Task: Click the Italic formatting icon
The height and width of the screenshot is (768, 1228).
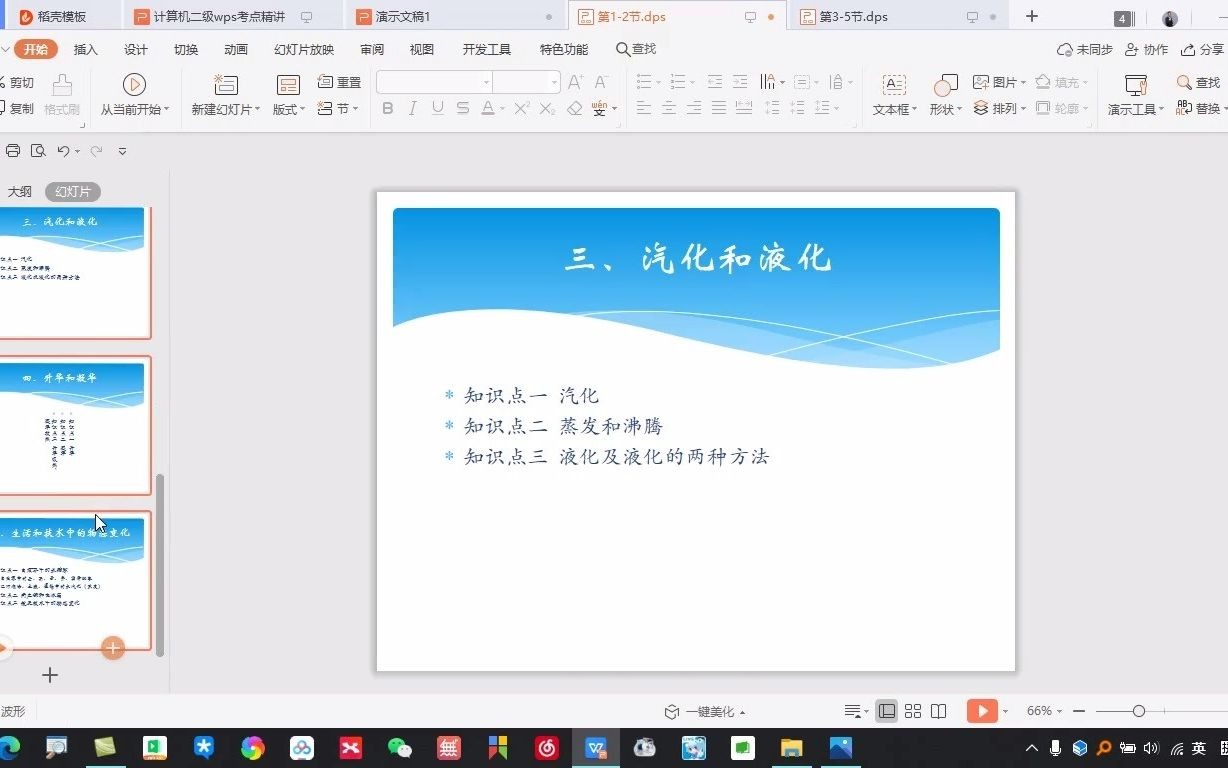Action: pos(412,108)
